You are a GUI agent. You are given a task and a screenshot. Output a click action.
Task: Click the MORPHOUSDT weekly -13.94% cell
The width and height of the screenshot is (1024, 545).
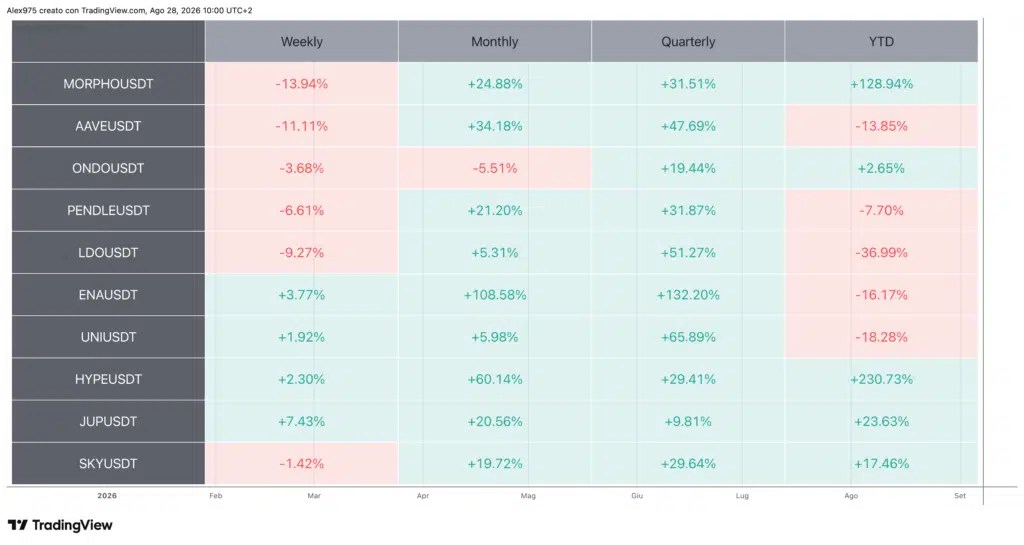tap(302, 84)
